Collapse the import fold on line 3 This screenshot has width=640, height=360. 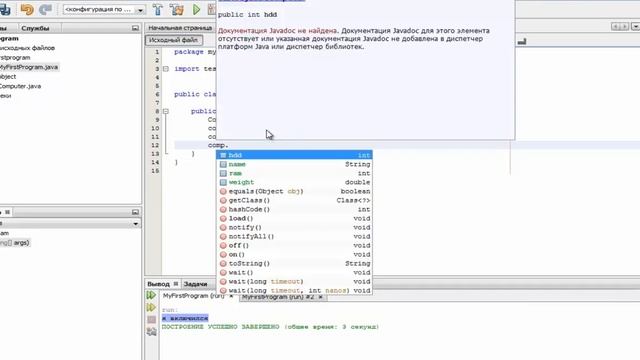click(166, 69)
